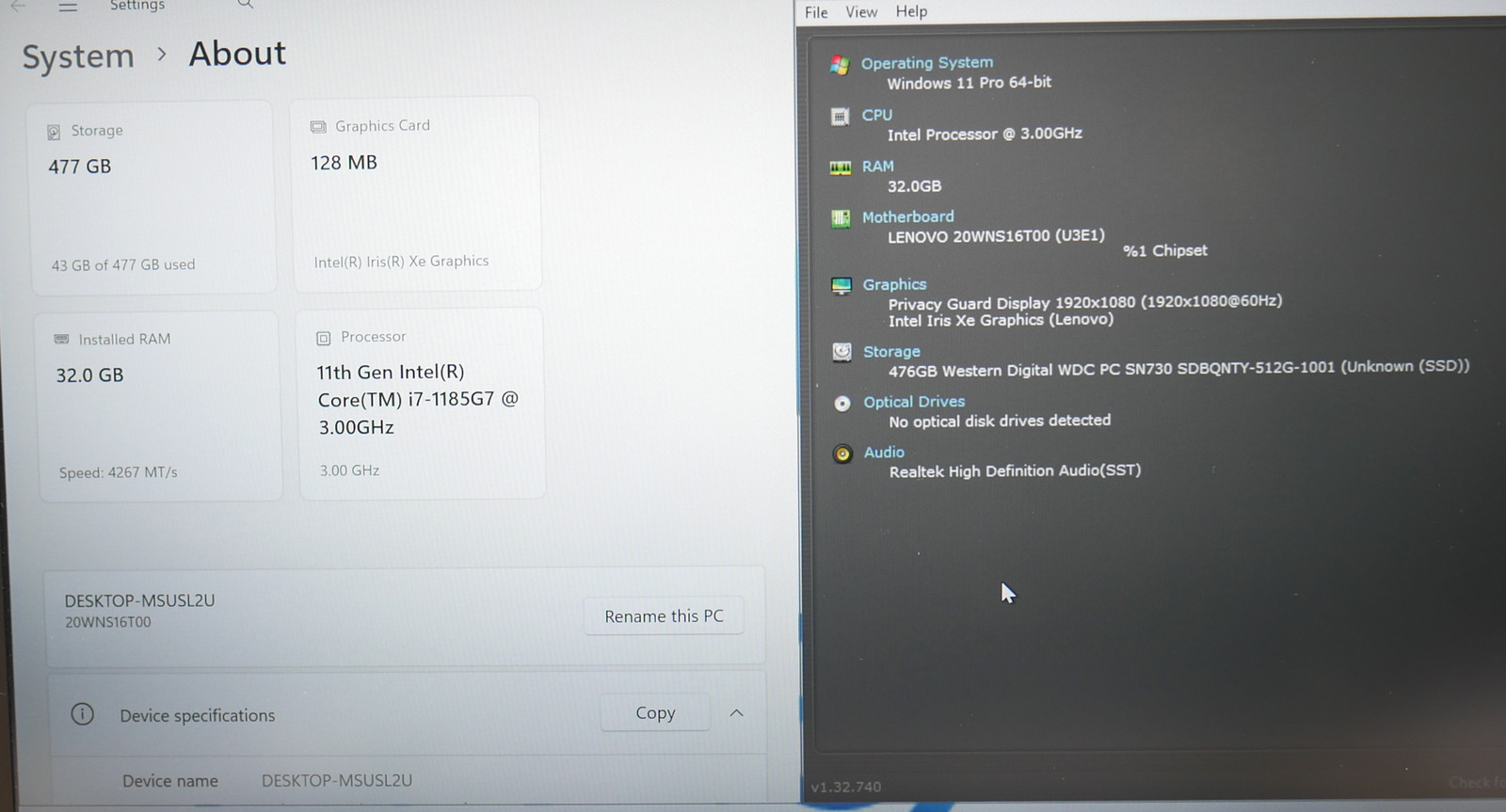The image size is (1506, 812).
Task: Click the RAM module icon in Speccy
Action: coord(841,167)
